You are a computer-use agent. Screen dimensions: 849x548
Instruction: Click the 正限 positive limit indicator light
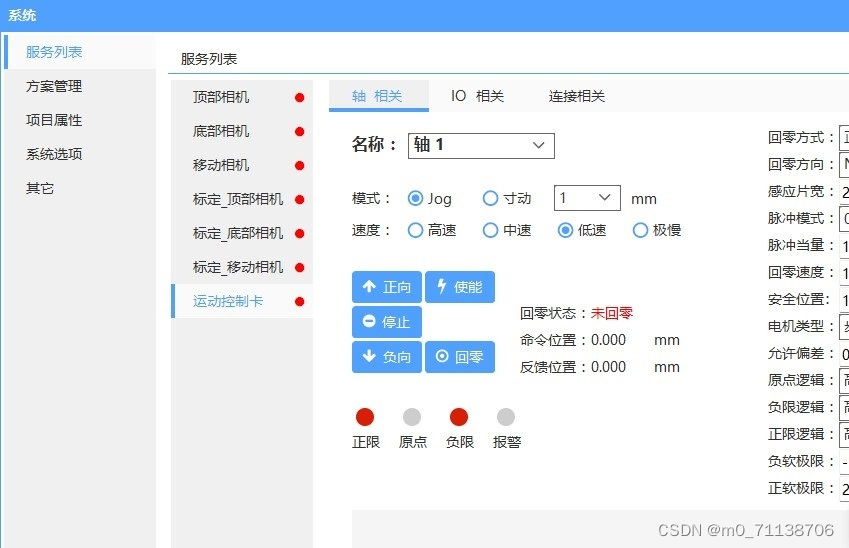[365, 417]
